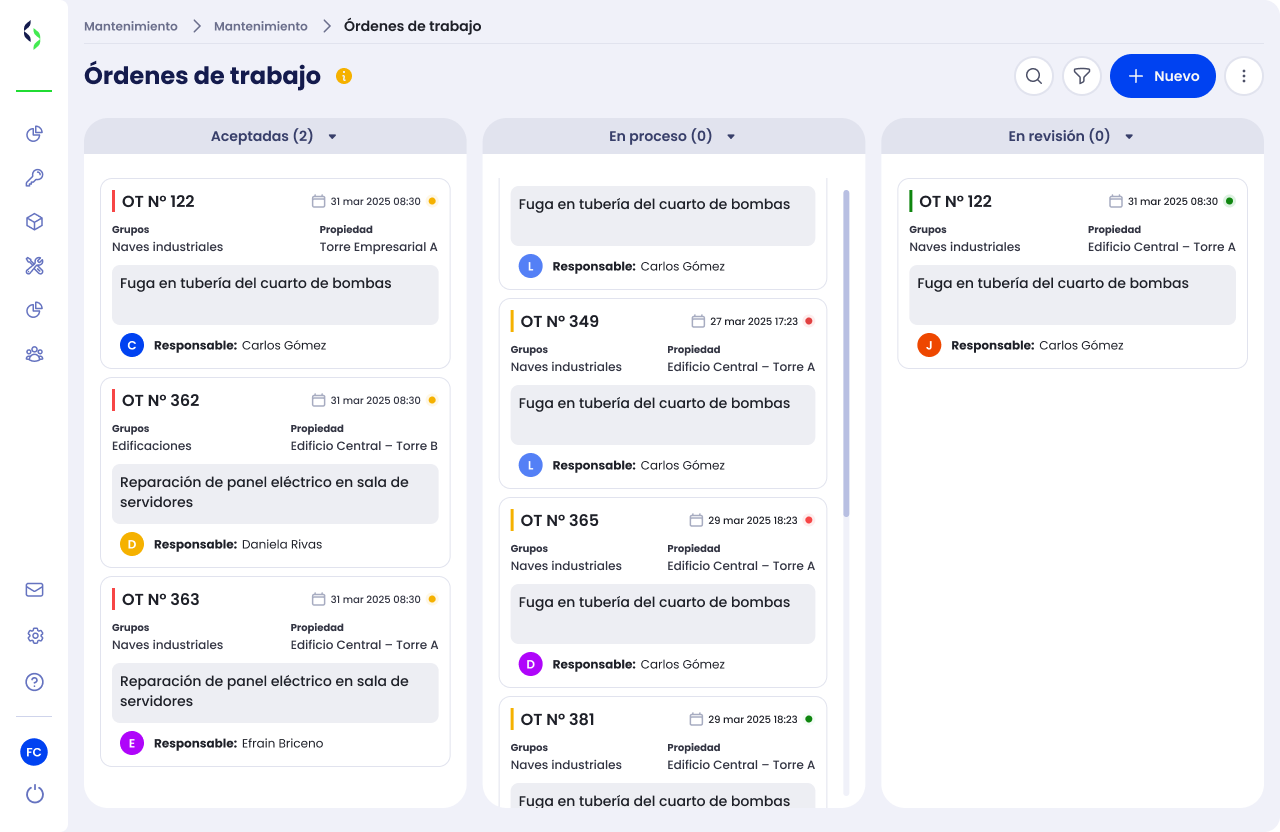
Task: Collapse the Aceptadas (2) column arrow
Action: click(x=333, y=137)
